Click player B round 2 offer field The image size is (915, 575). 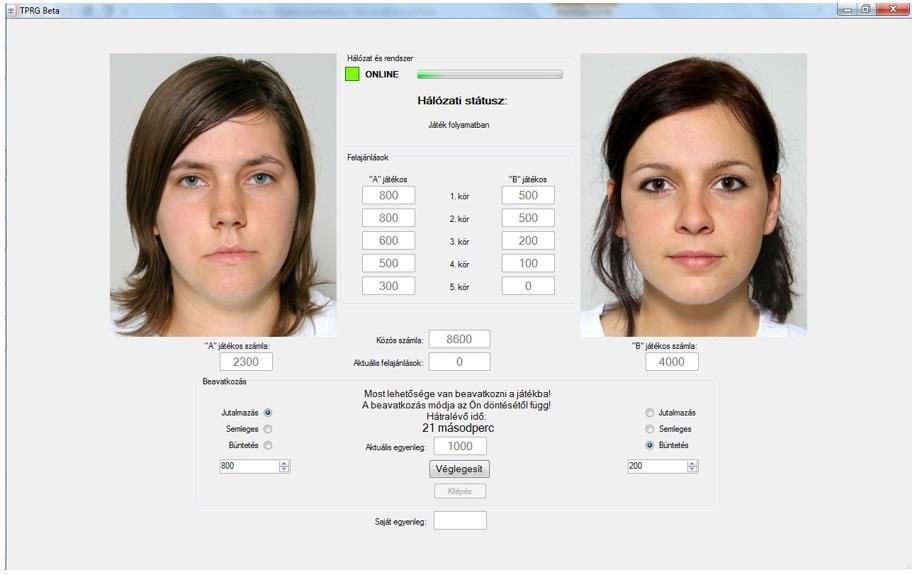pos(528,218)
